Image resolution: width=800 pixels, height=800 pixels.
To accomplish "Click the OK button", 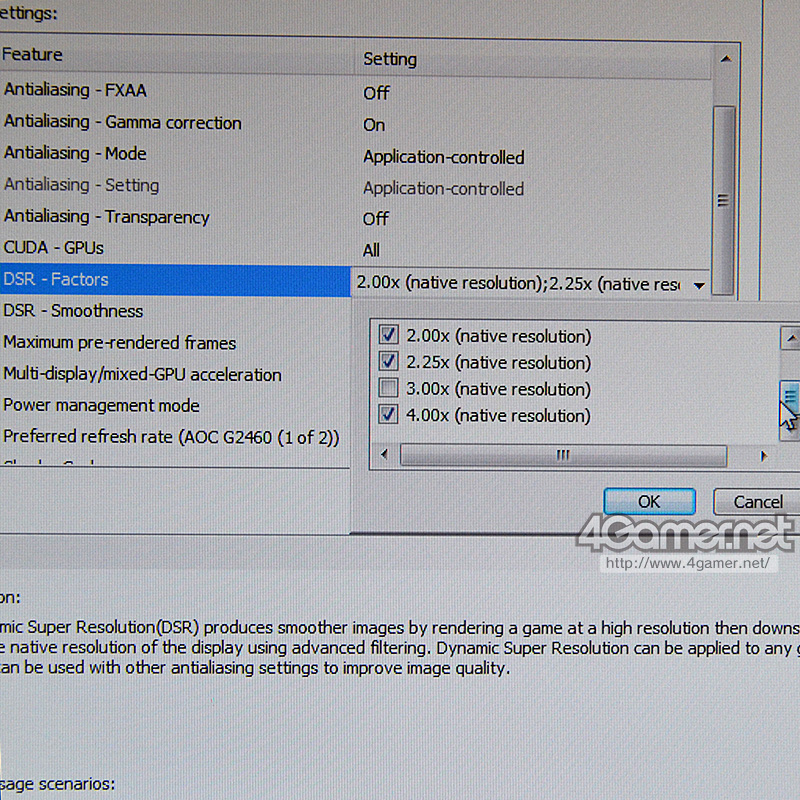I will [649, 502].
